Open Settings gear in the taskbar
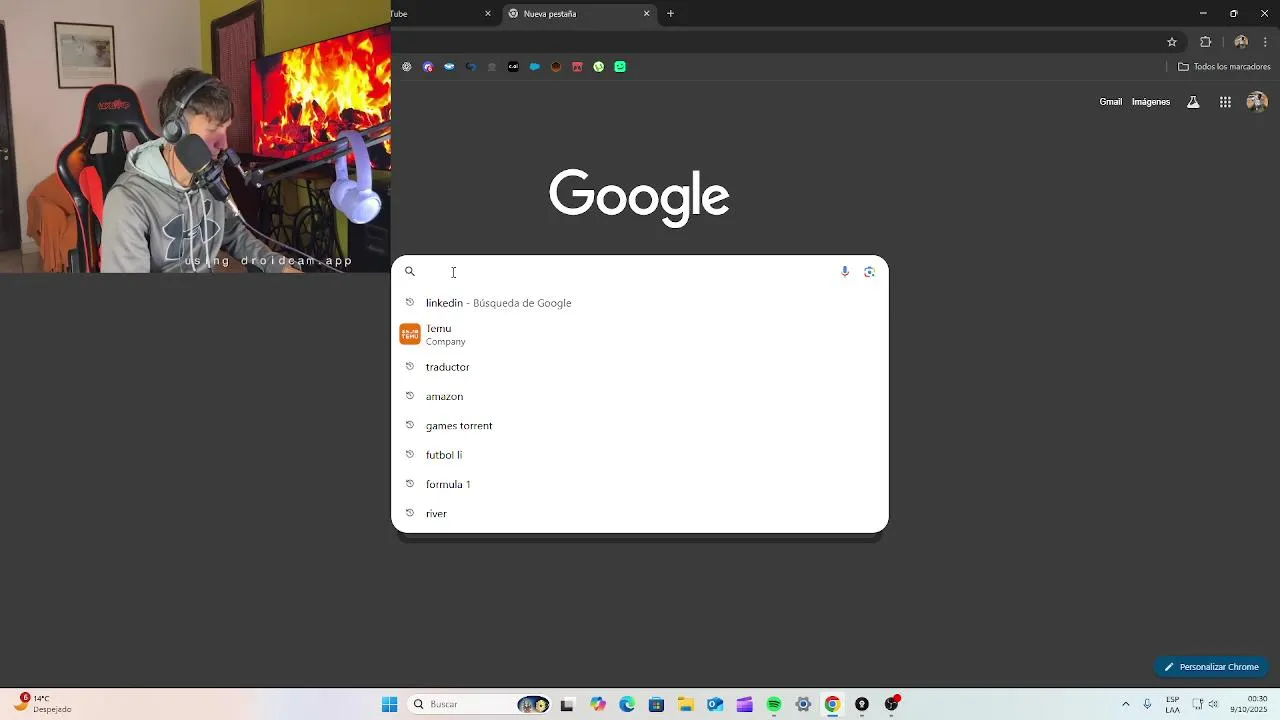 [803, 704]
